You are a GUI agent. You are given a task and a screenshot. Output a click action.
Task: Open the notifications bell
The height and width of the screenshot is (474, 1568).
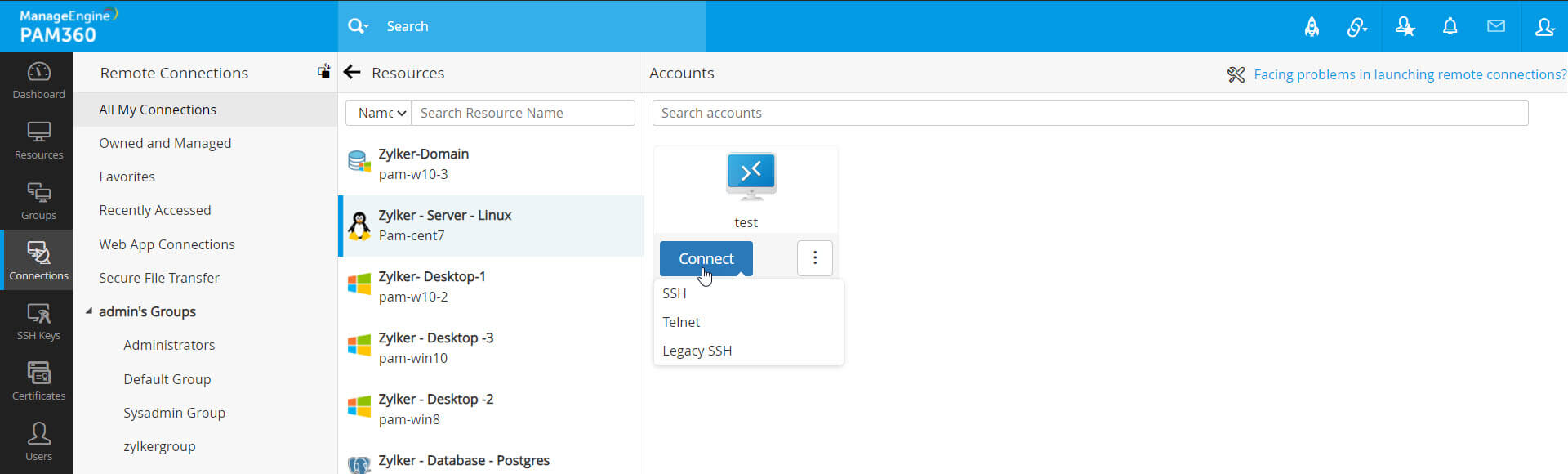1450,26
